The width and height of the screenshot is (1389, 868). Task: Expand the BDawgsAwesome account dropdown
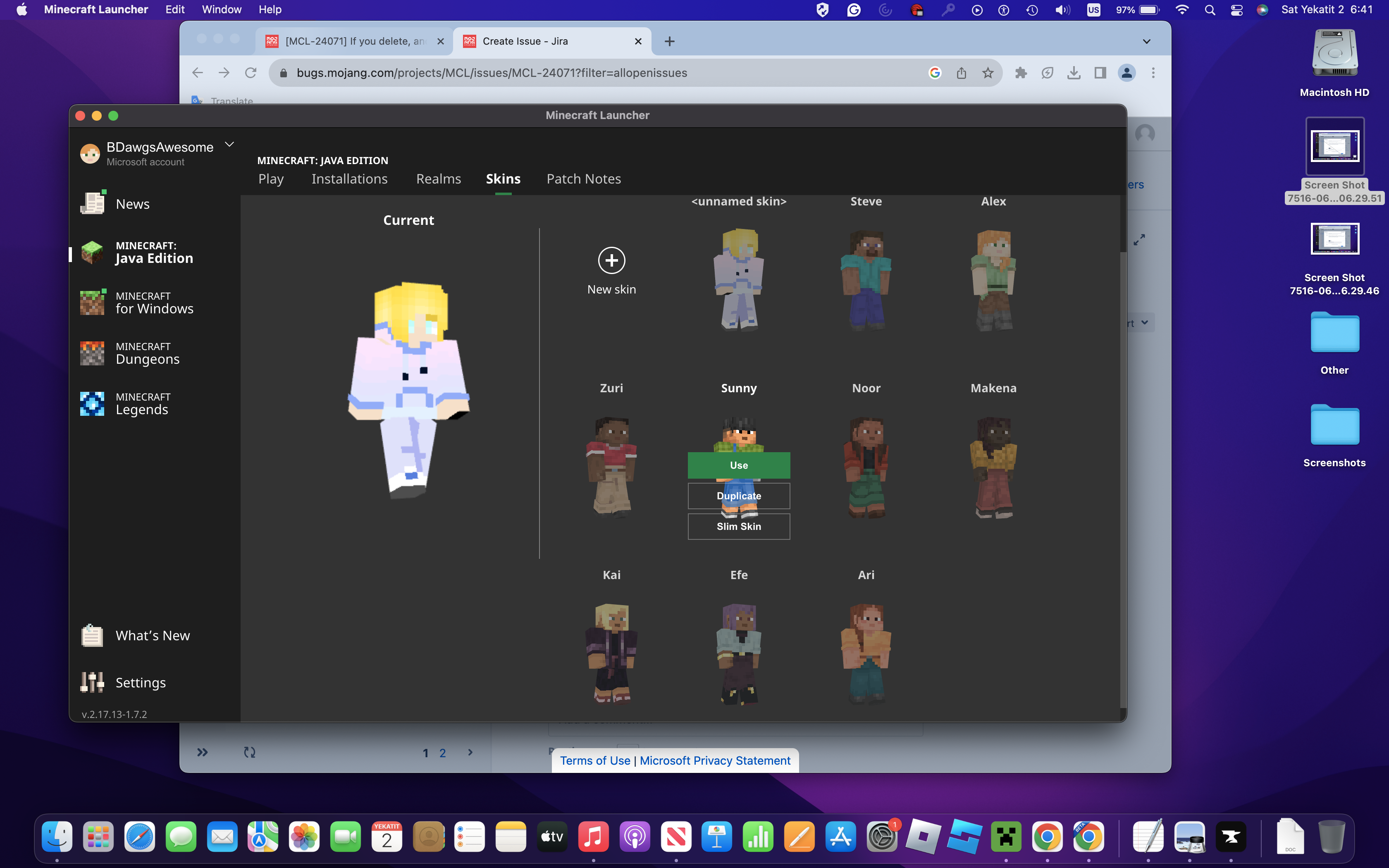229,145
